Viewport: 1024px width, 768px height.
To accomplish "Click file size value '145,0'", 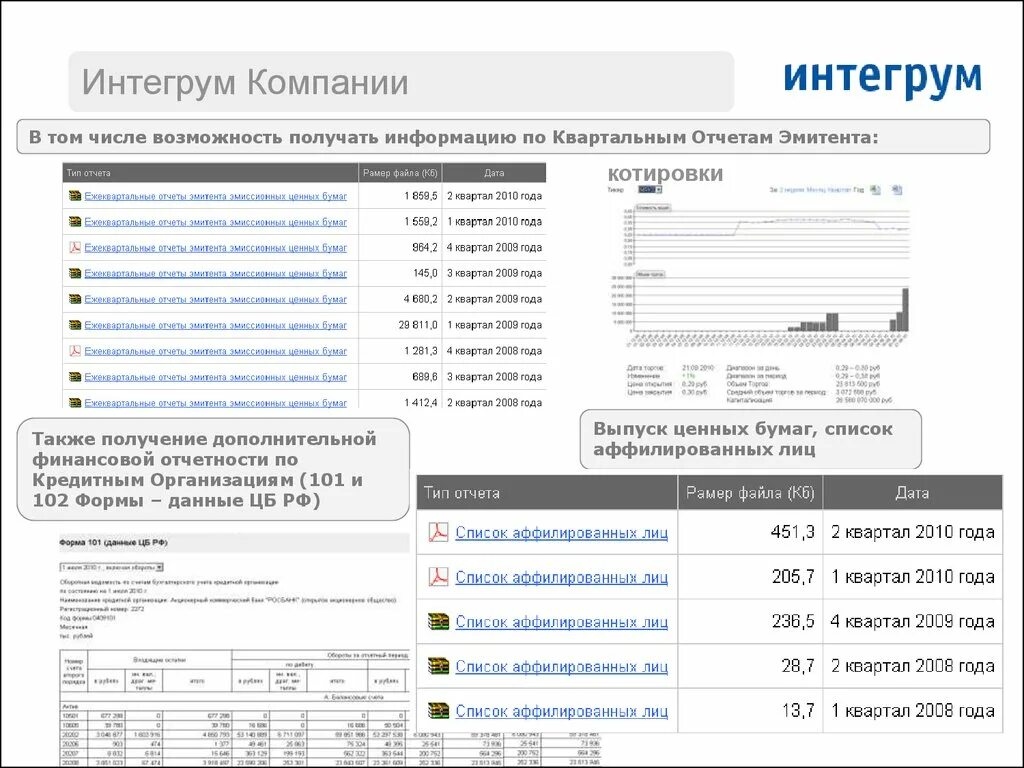I will (x=426, y=273).
